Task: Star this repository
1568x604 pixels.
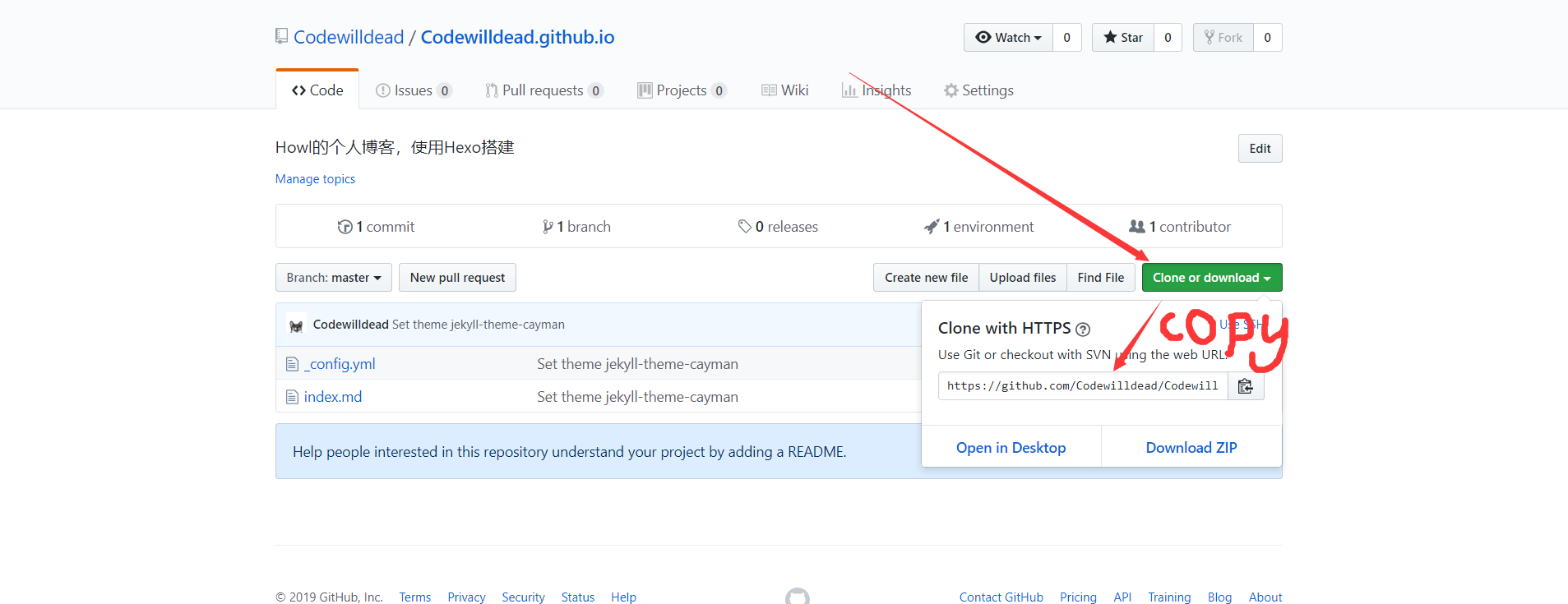Action: [1123, 38]
